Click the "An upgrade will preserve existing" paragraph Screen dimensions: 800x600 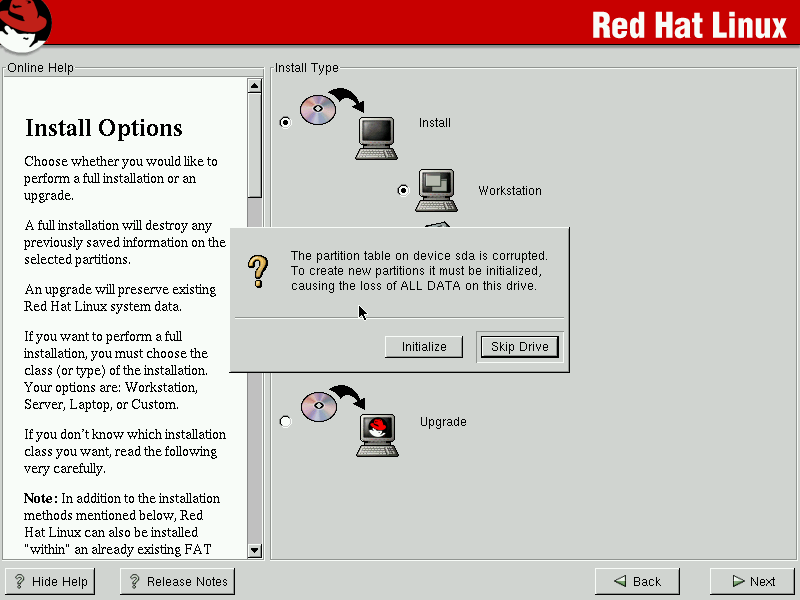tap(120, 298)
